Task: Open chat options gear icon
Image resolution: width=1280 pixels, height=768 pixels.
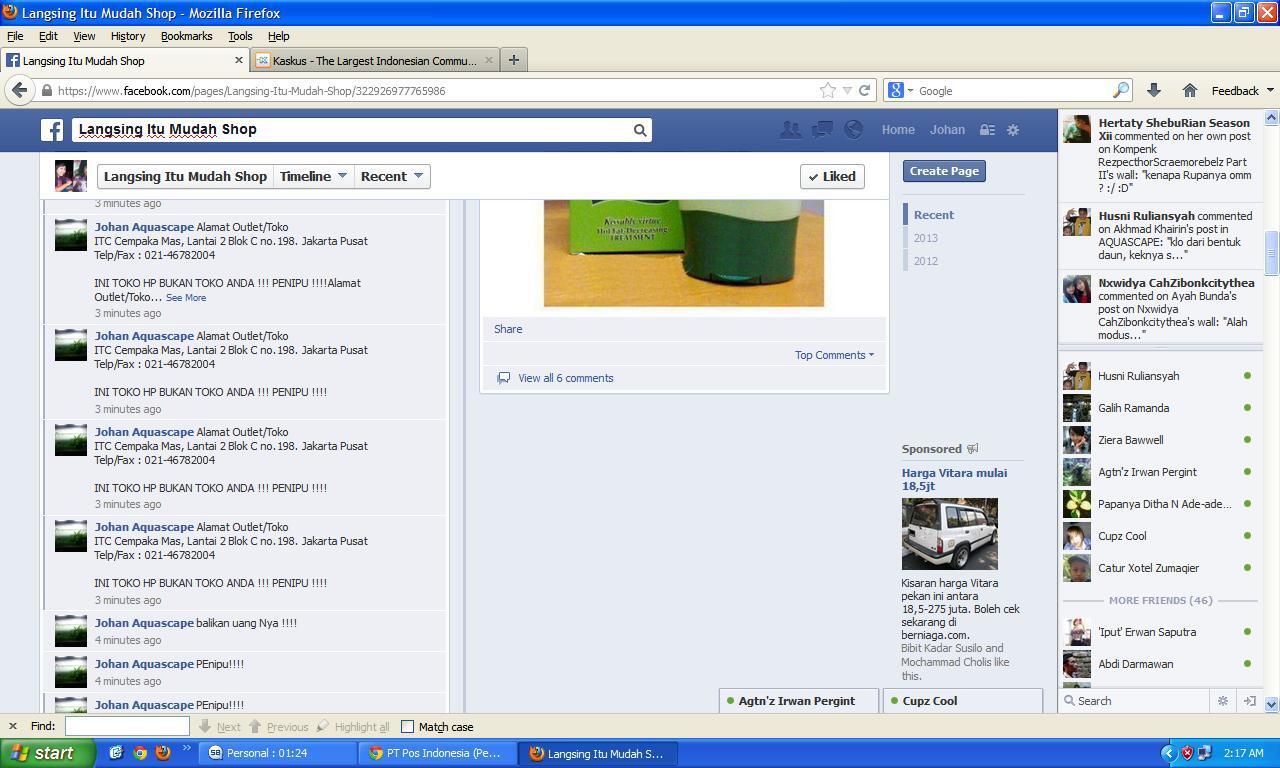Action: tap(1222, 701)
